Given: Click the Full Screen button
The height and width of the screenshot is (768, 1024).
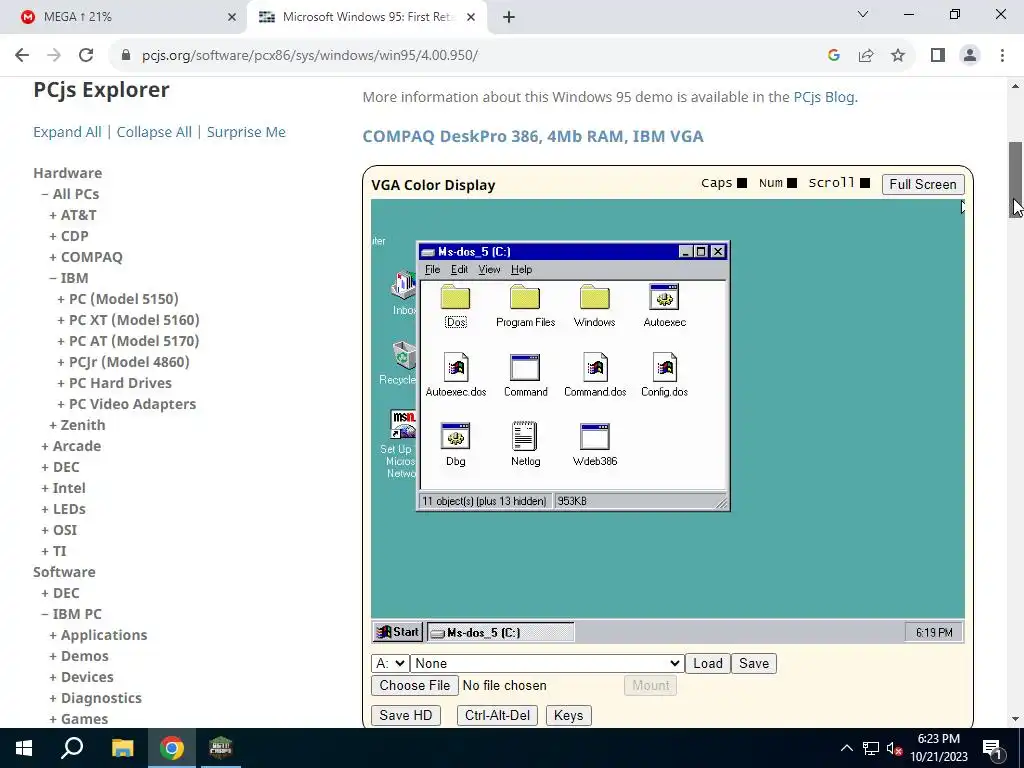Looking at the screenshot, I should coord(923,184).
